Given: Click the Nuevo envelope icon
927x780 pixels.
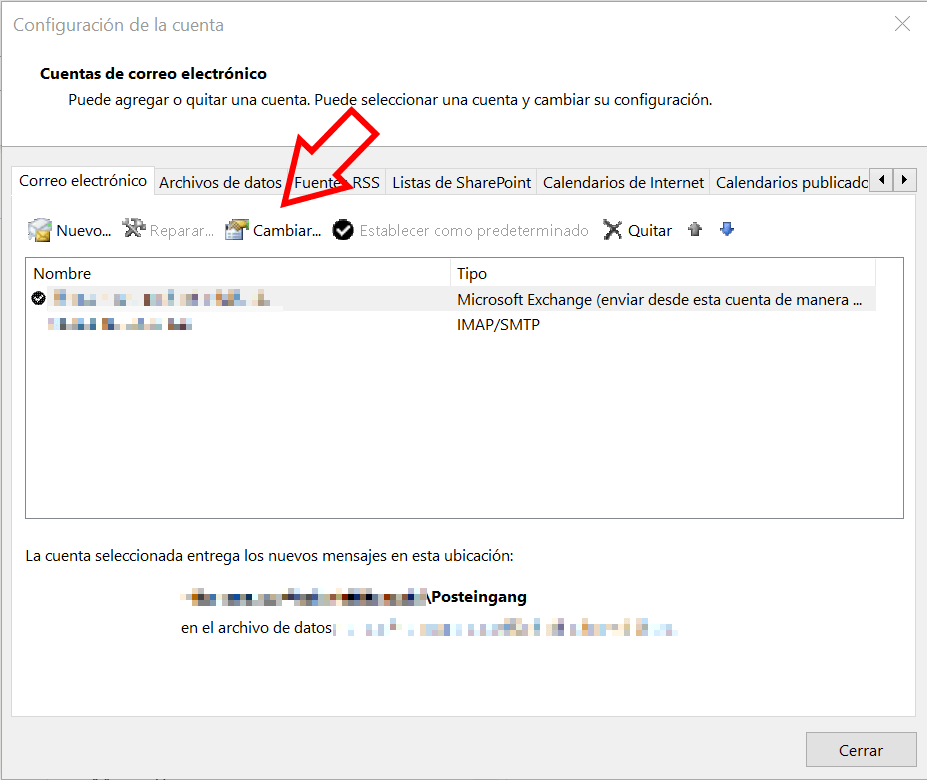Looking at the screenshot, I should 39,230.
